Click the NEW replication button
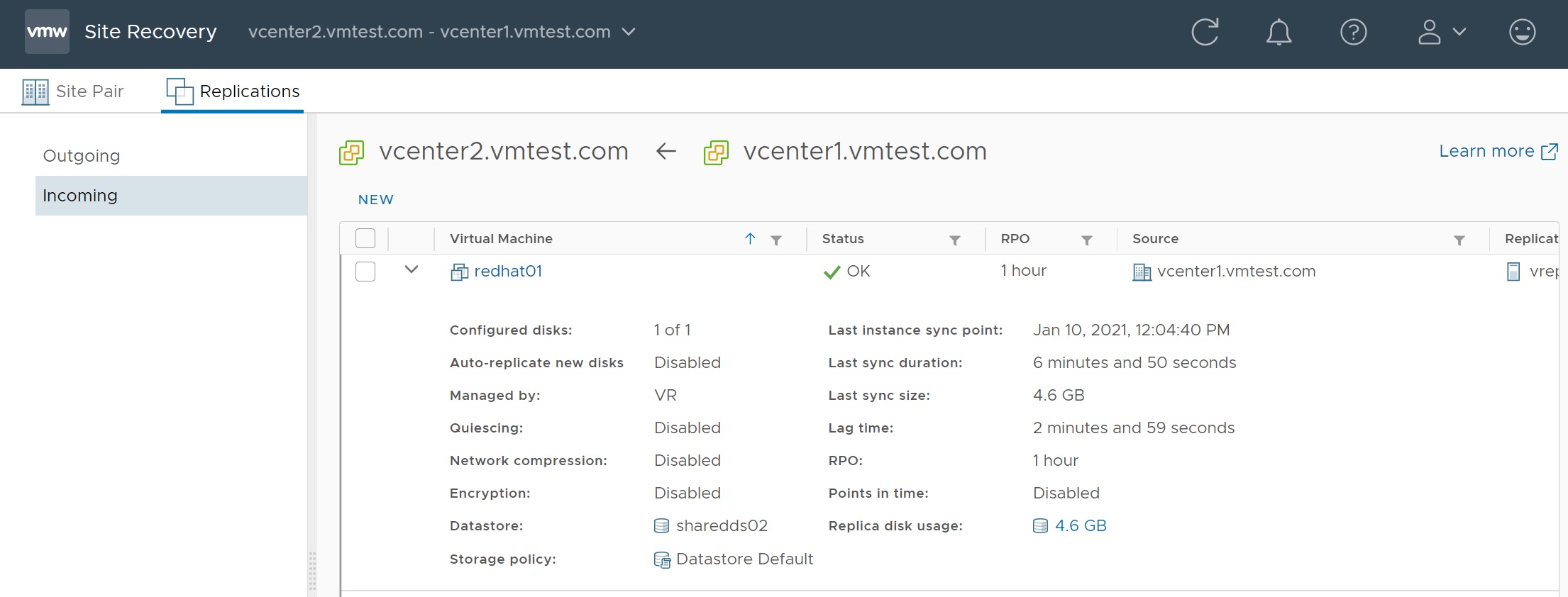1568x597 pixels. [375, 200]
